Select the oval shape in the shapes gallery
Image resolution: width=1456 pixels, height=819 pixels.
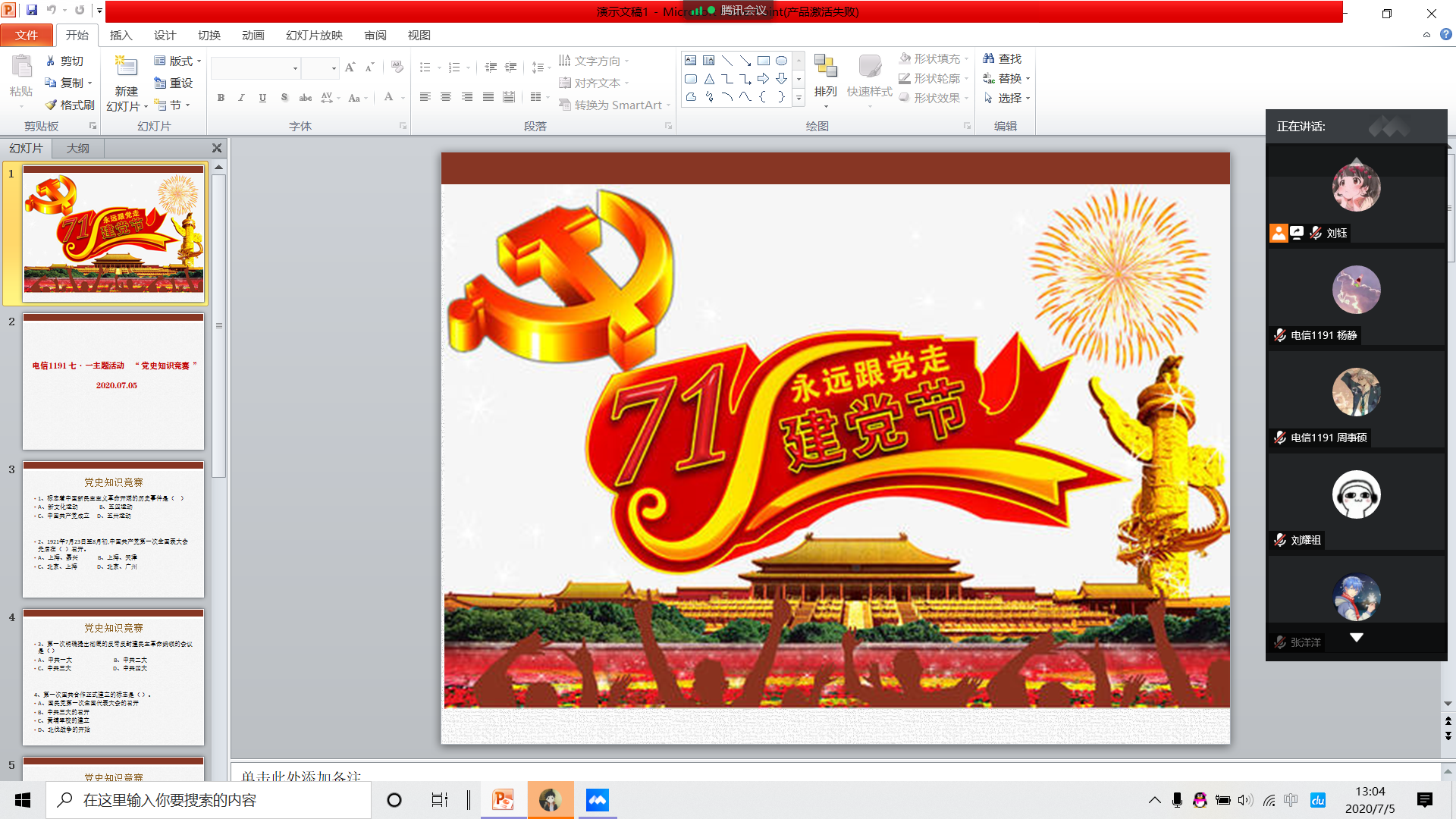781,61
